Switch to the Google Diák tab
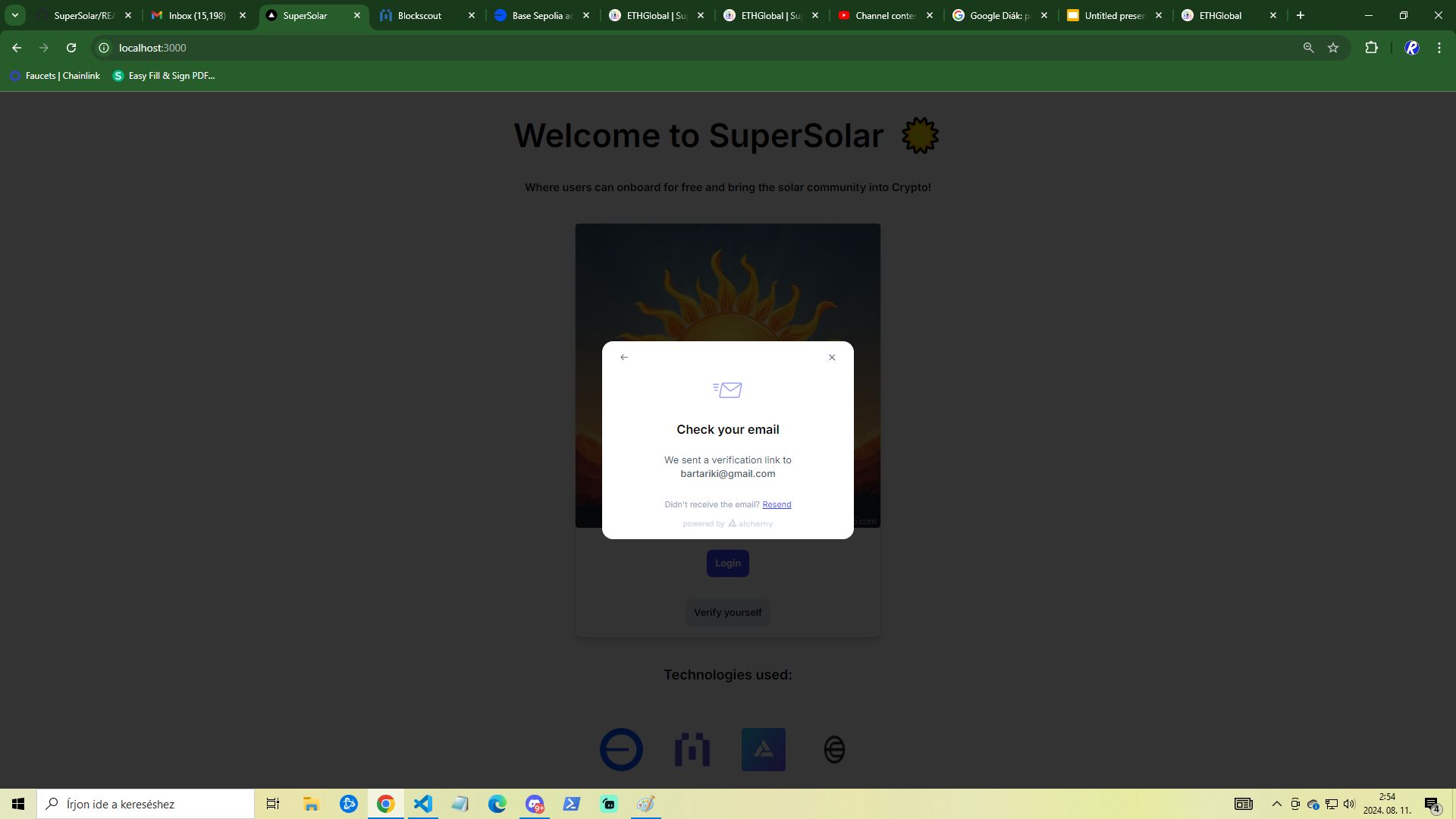The image size is (1456, 819). (999, 15)
